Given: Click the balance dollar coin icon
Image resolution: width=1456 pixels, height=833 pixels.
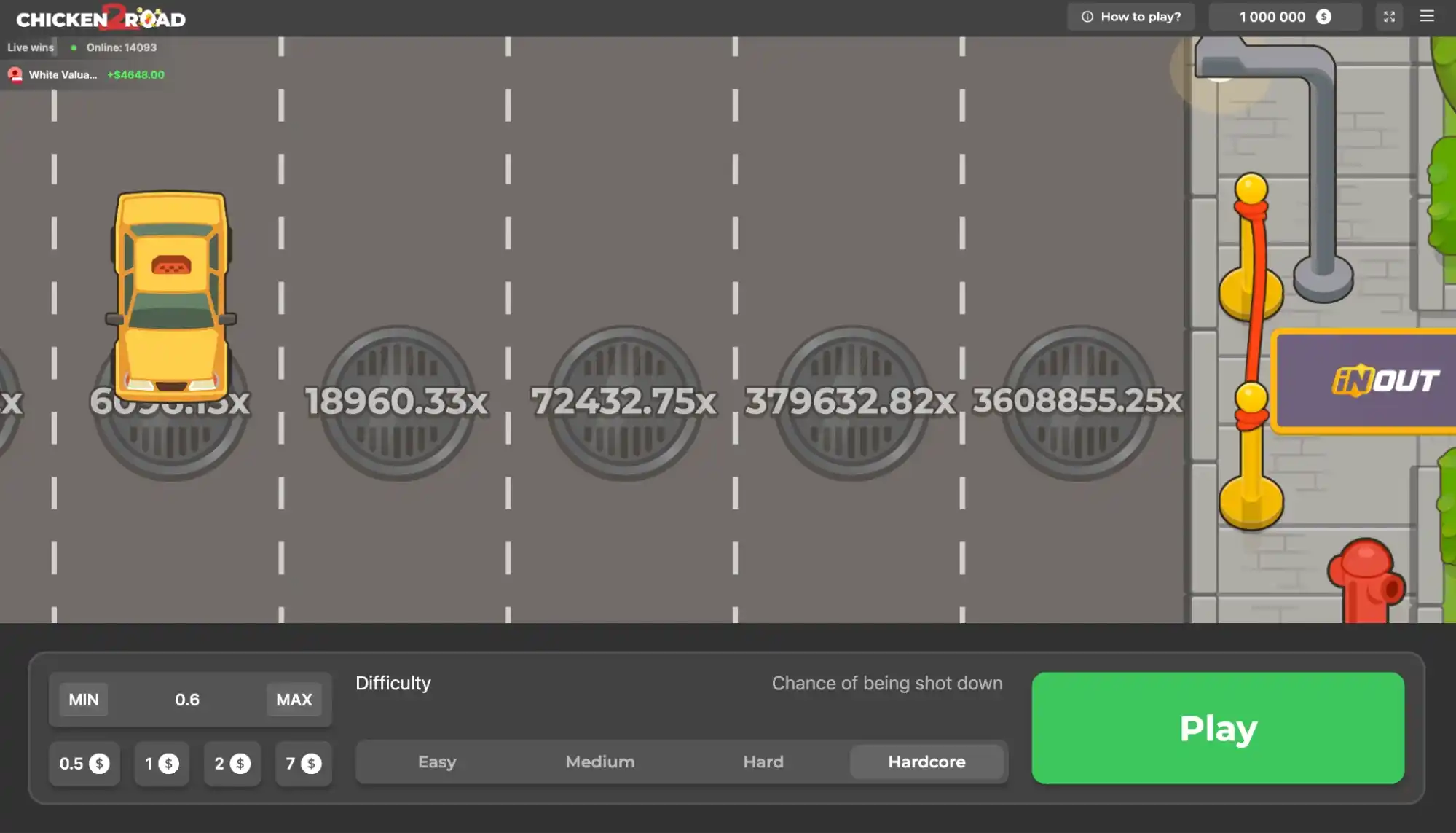Looking at the screenshot, I should pos(1323,17).
